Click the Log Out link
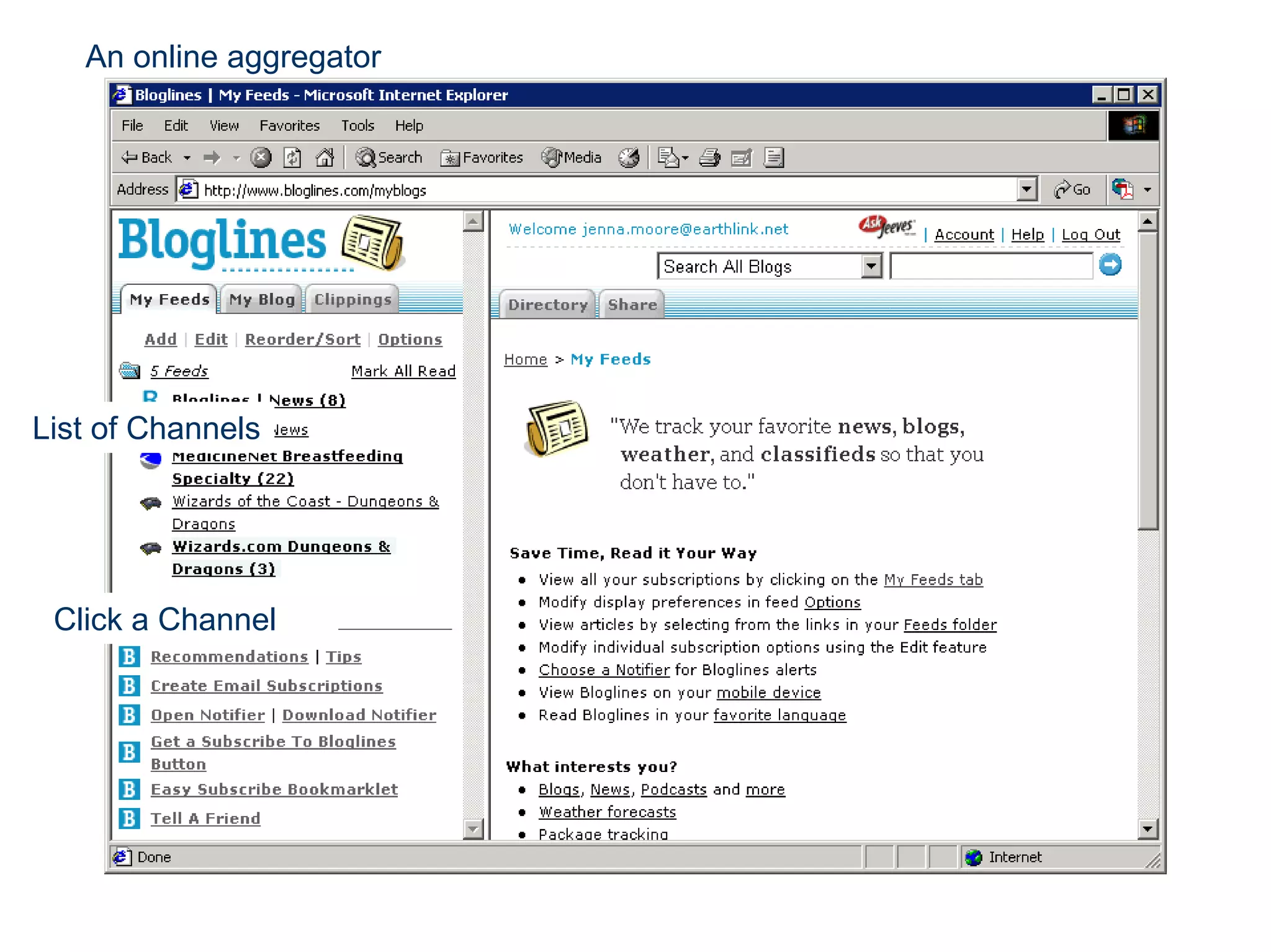Viewport: 1271px width, 952px height. pos(1091,234)
